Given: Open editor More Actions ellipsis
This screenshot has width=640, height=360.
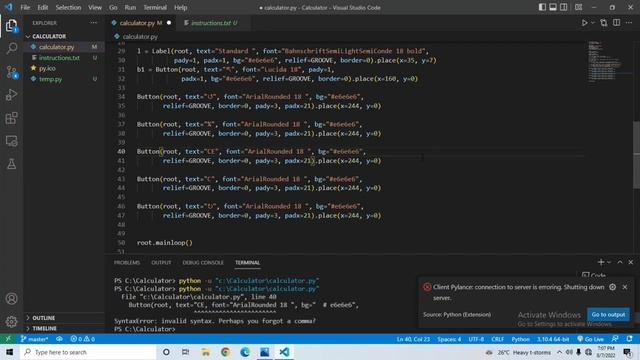Looking at the screenshot, I should [629, 23].
